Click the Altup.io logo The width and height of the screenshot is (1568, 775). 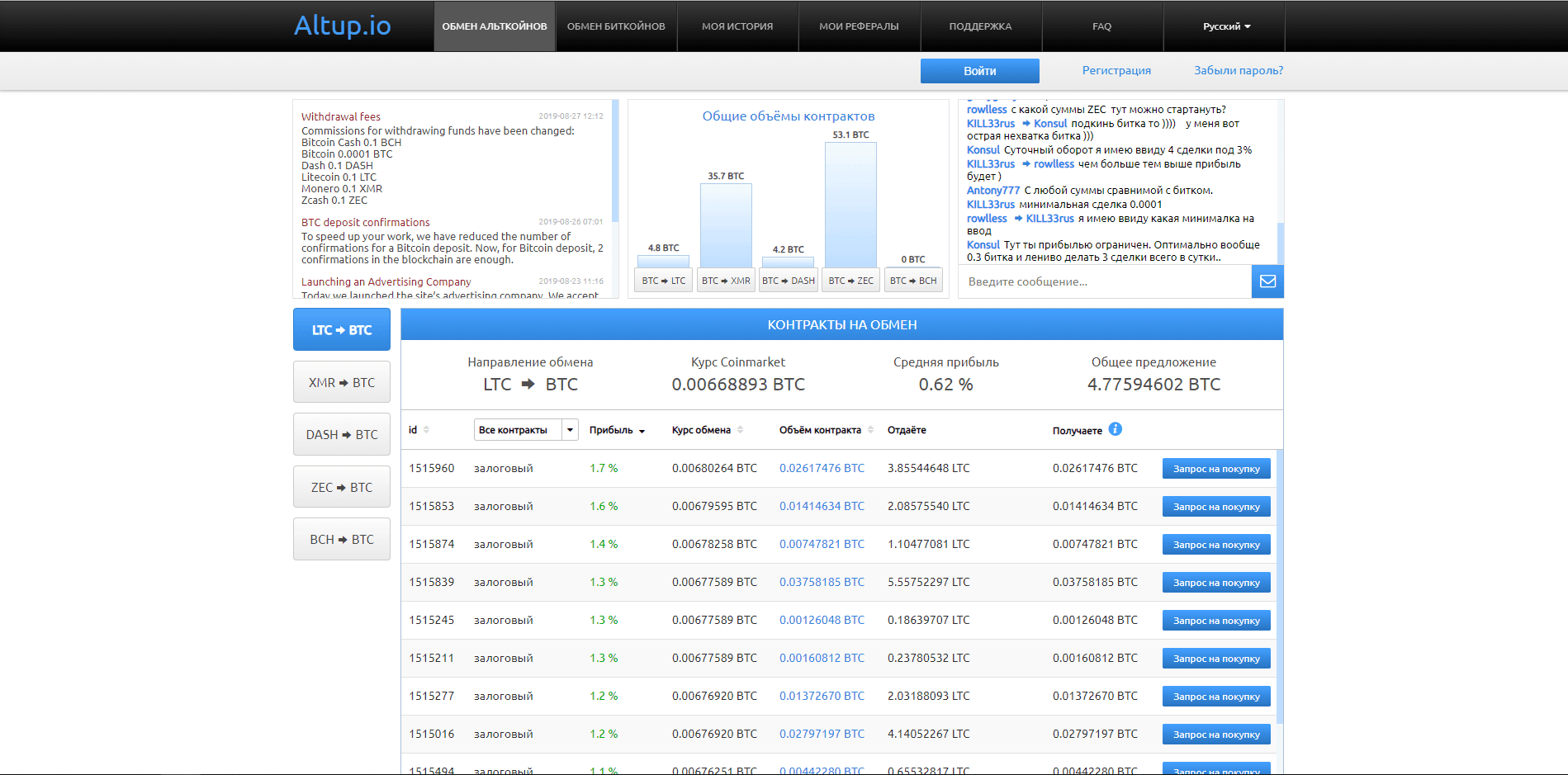point(342,26)
